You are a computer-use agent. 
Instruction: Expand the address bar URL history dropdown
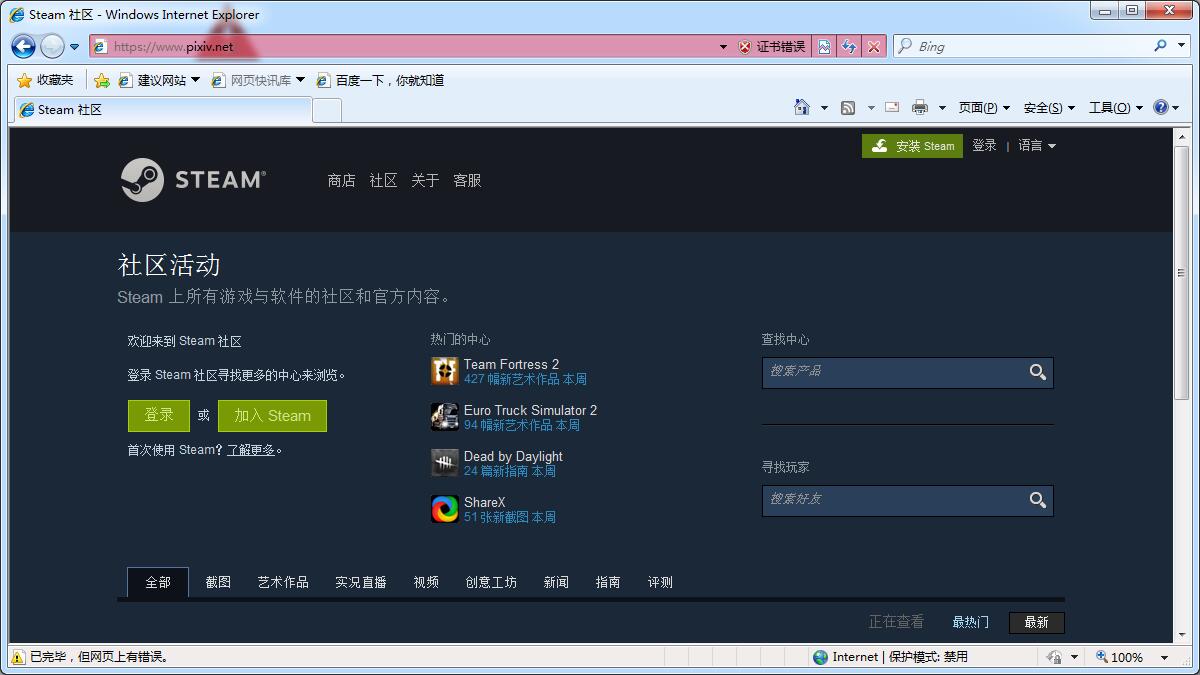[724, 47]
